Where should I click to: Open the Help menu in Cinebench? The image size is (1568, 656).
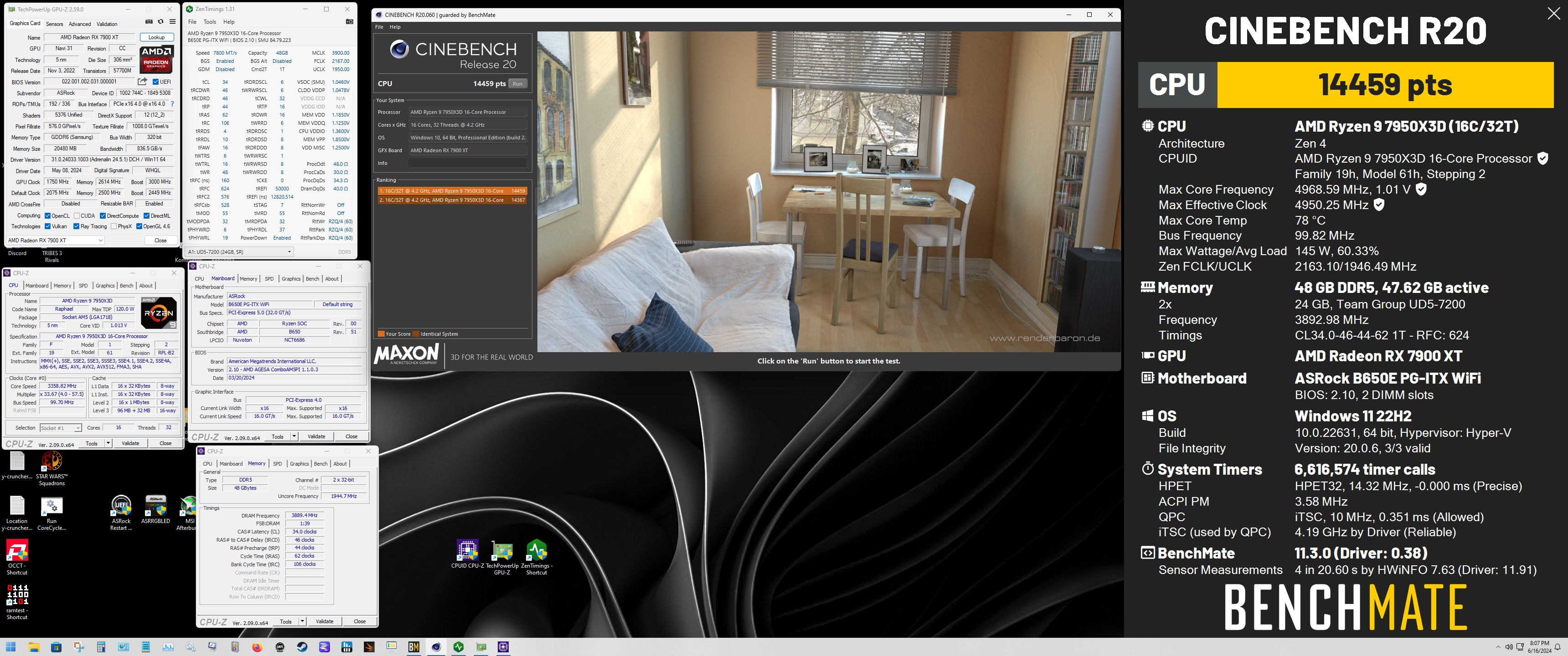[x=395, y=27]
